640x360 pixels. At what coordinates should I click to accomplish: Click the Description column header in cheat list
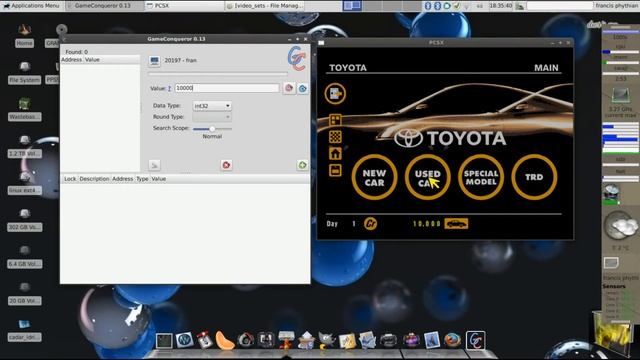point(94,179)
